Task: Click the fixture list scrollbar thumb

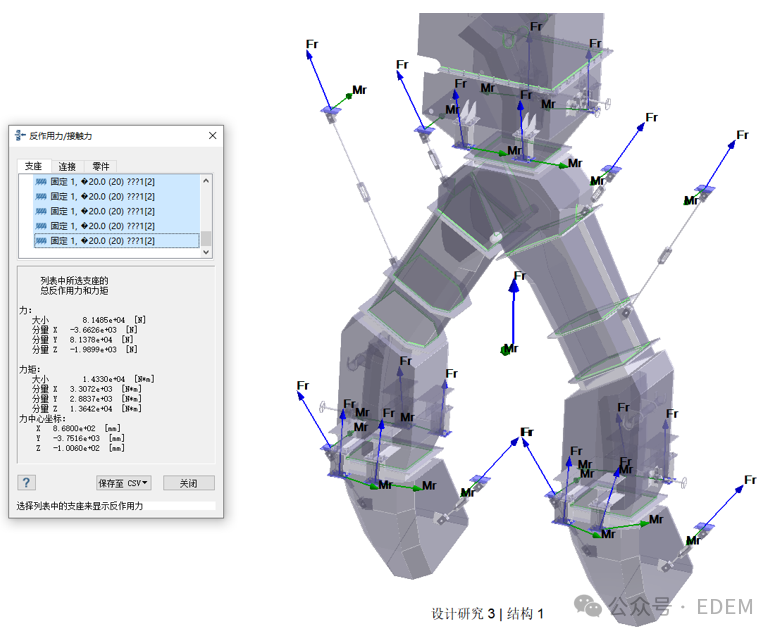Action: tap(206, 238)
